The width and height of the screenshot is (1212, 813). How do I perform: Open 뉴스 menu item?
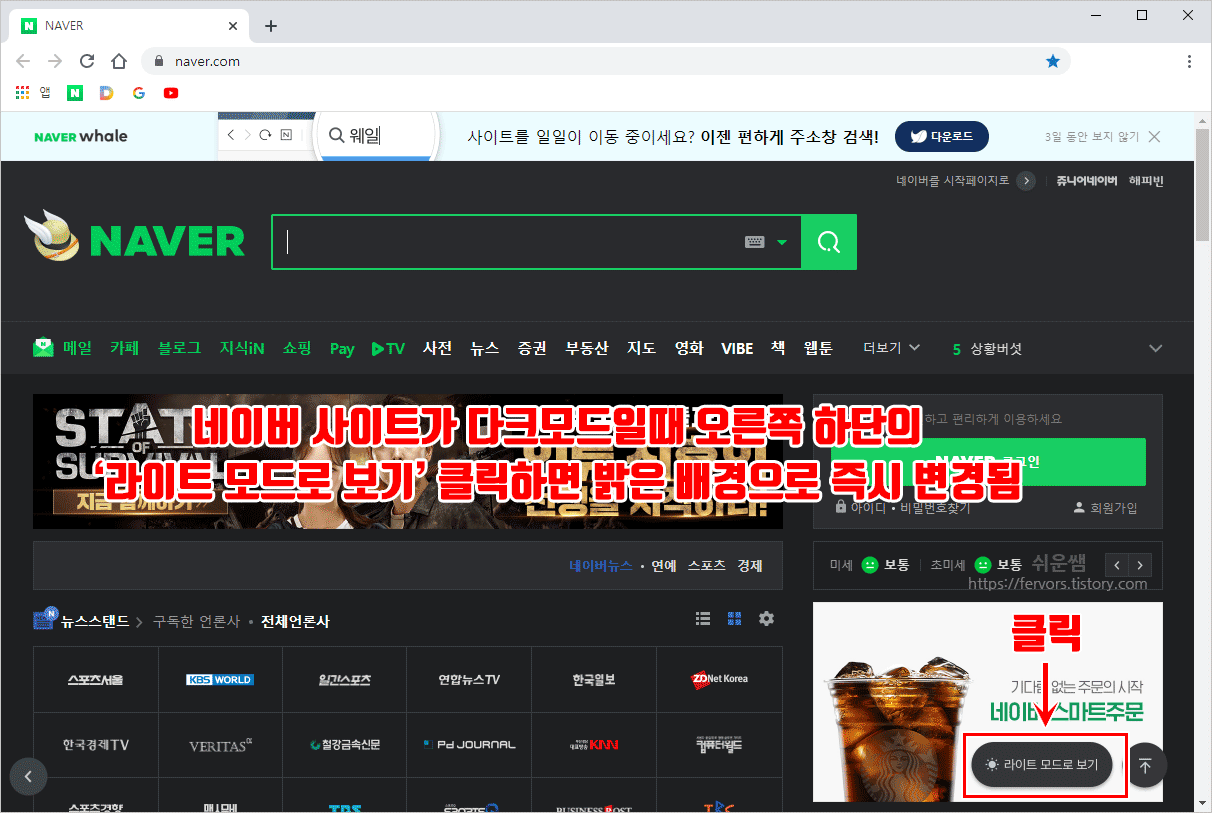(485, 348)
